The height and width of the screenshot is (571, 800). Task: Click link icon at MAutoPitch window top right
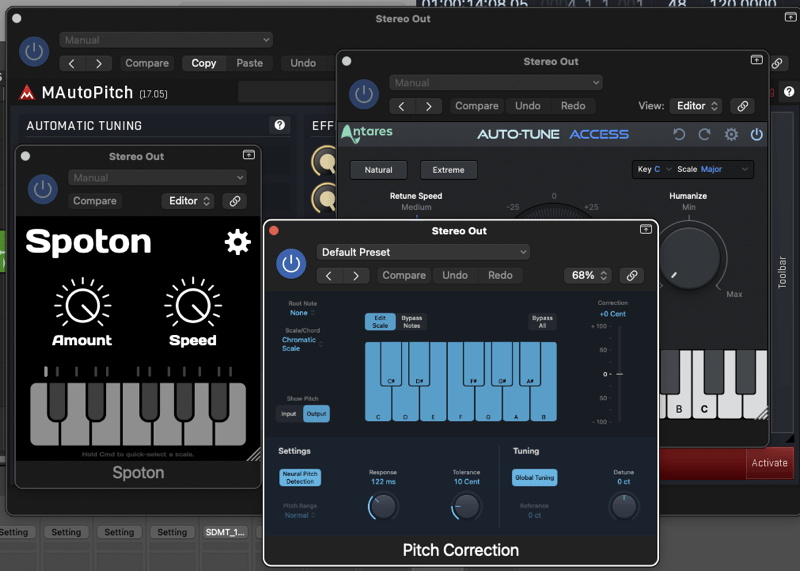[777, 63]
